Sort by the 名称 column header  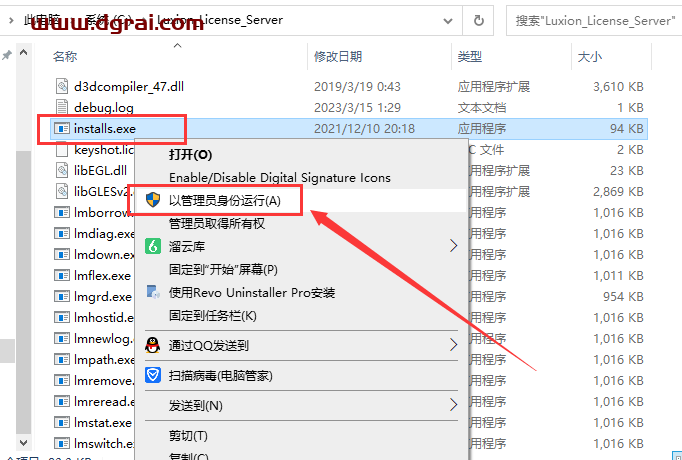tap(65, 57)
